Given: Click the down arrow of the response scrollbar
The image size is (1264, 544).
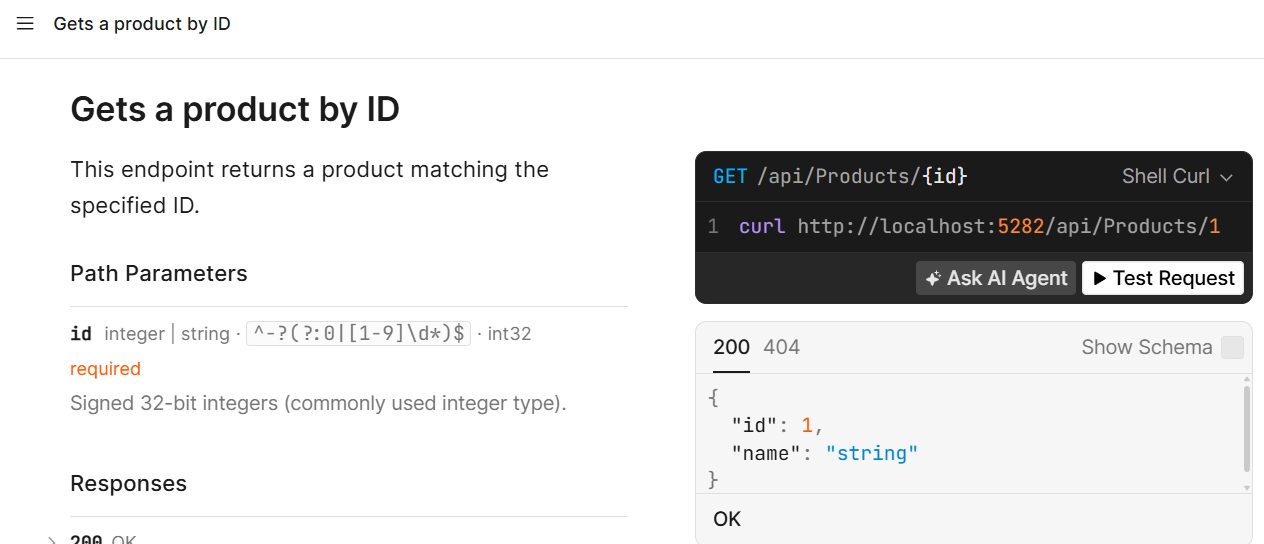Looking at the screenshot, I should tap(1246, 487).
